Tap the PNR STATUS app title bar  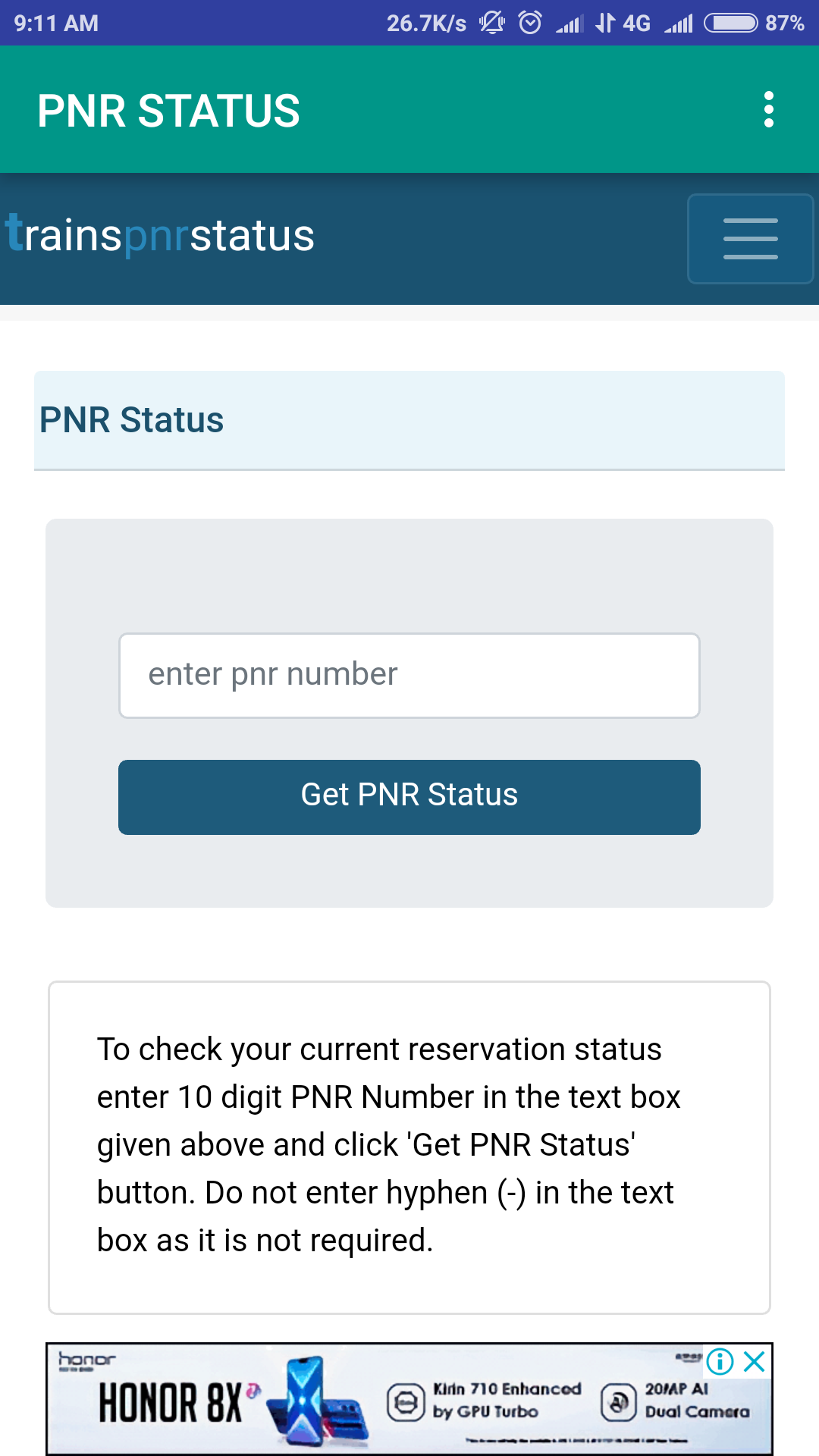pos(168,109)
